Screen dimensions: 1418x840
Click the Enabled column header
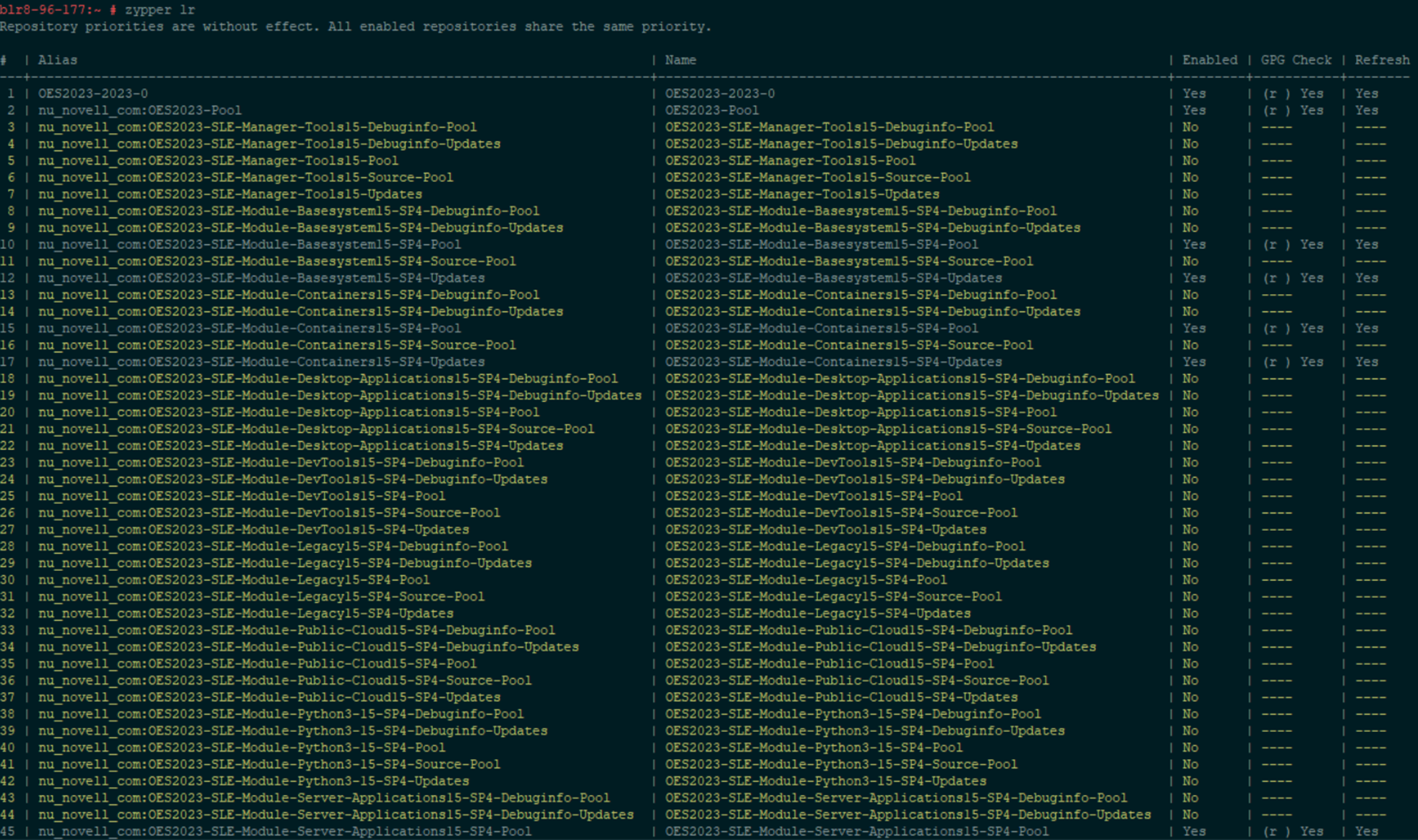click(1209, 60)
